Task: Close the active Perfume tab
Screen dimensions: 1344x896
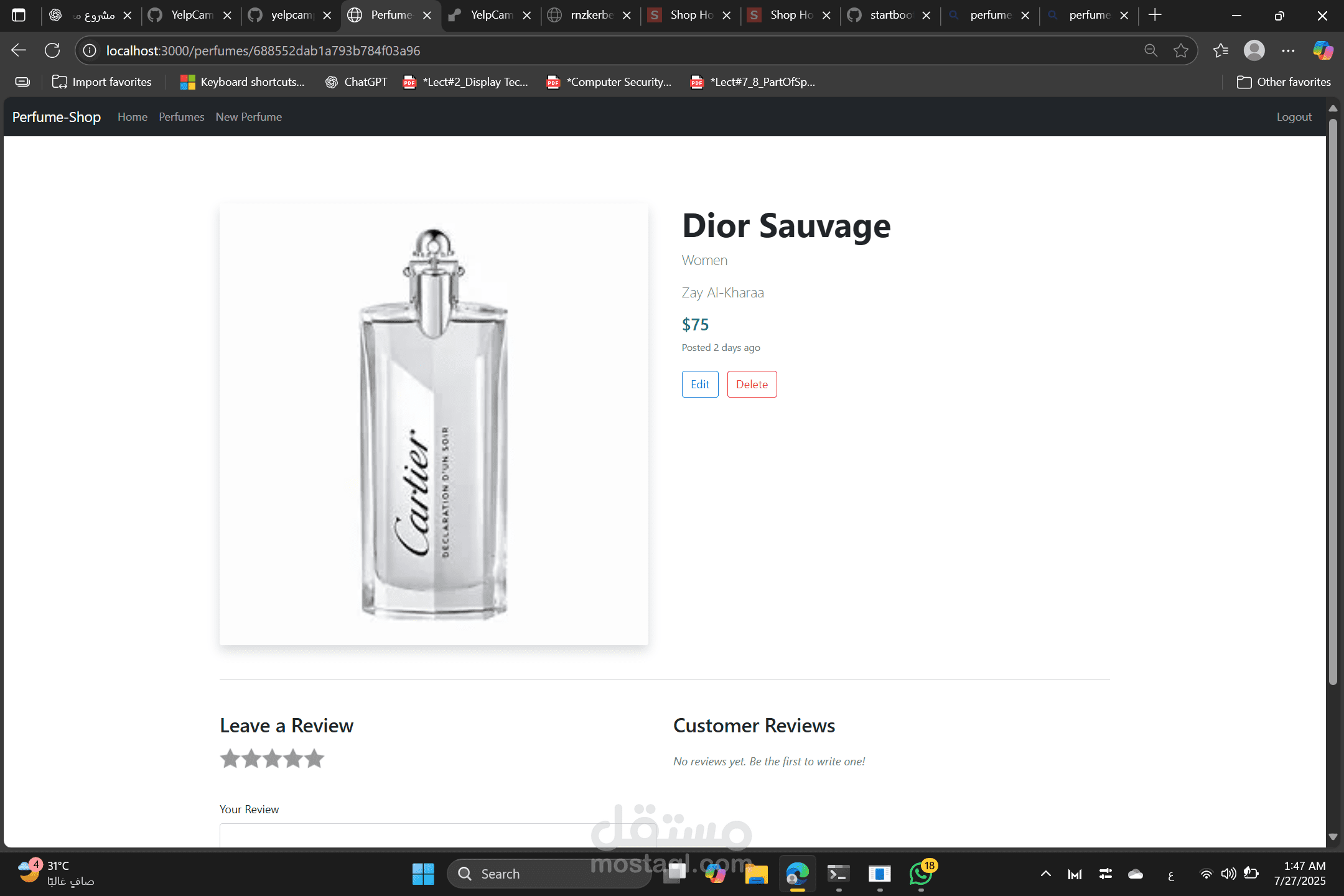Action: (x=427, y=15)
